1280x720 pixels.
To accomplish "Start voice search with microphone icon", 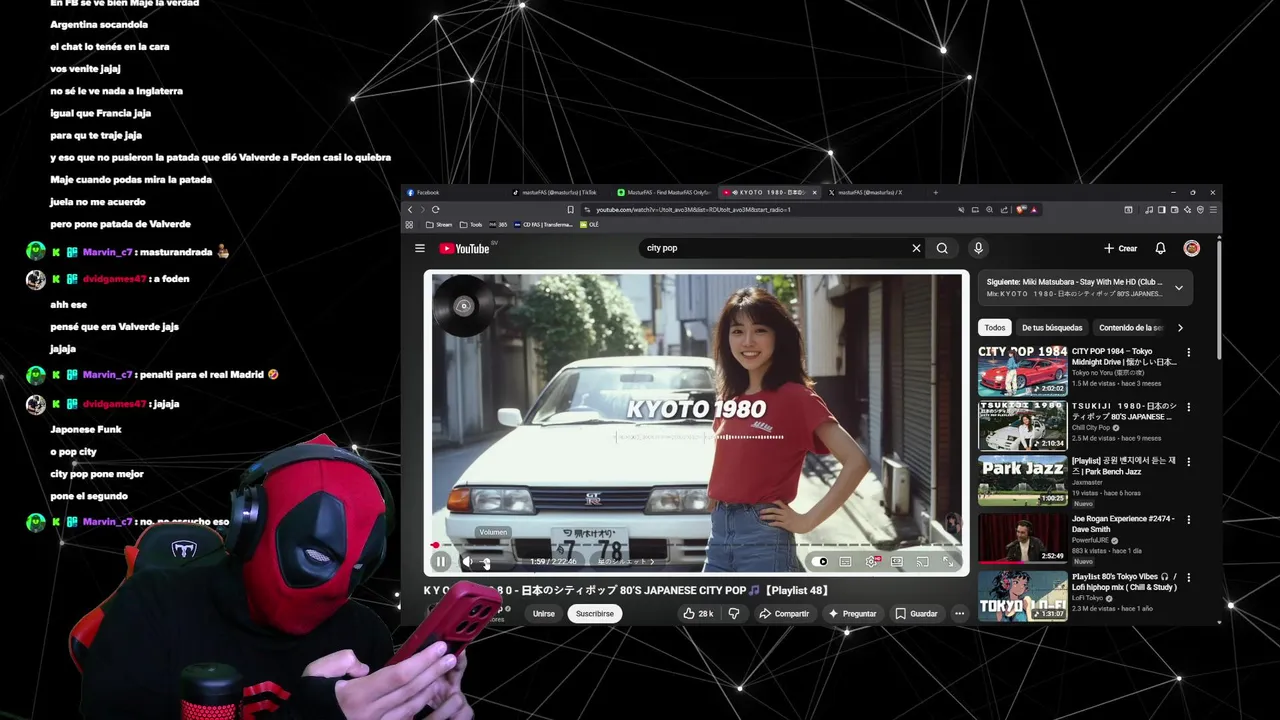I will (978, 248).
